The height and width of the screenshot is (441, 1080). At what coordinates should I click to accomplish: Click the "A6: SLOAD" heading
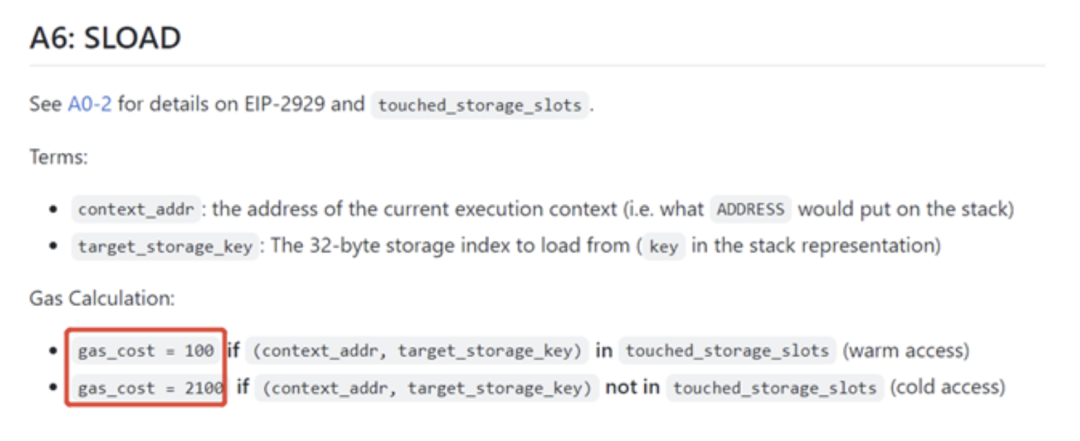click(x=105, y=38)
